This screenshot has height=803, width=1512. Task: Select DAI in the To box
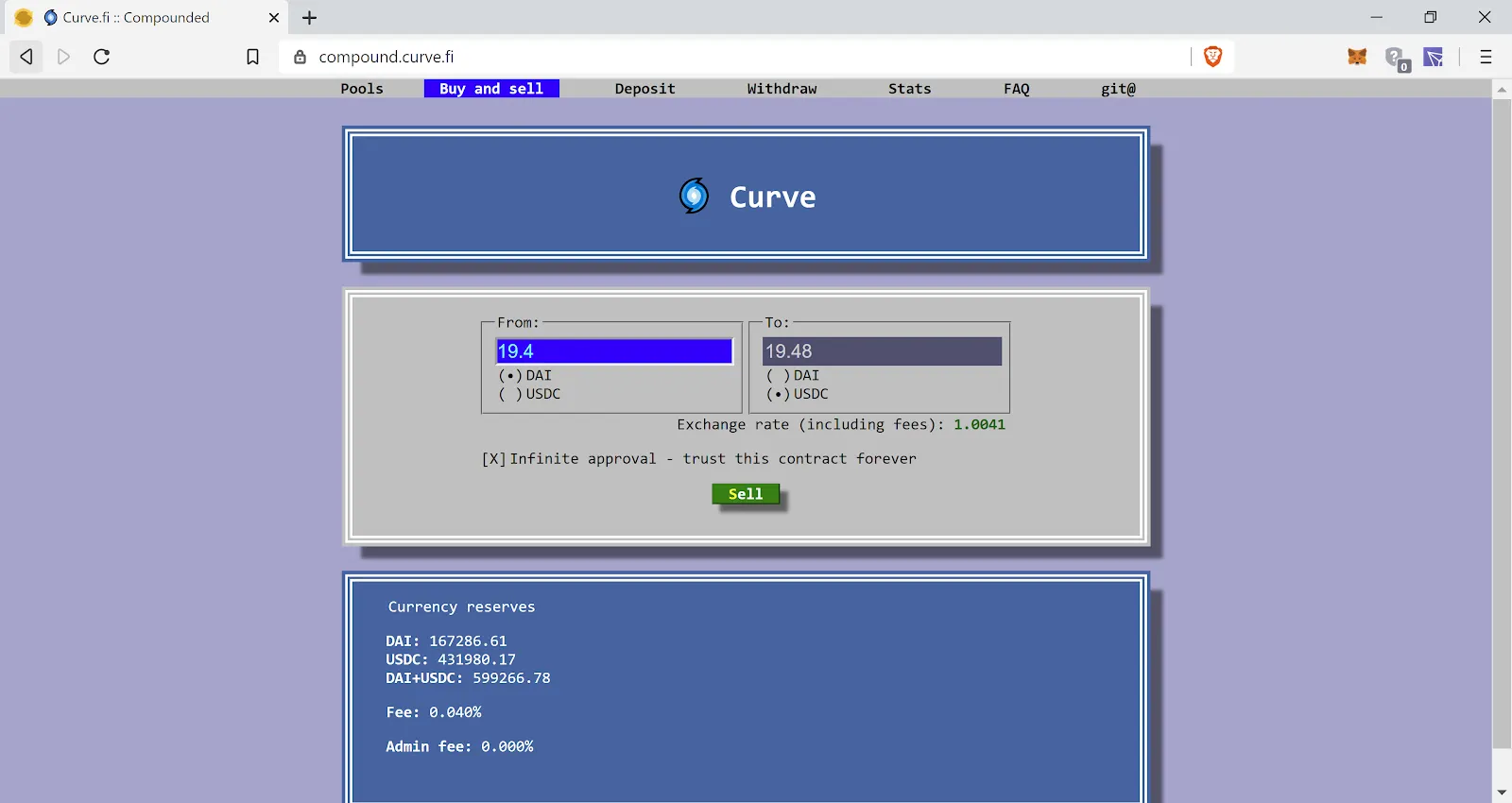click(x=778, y=376)
